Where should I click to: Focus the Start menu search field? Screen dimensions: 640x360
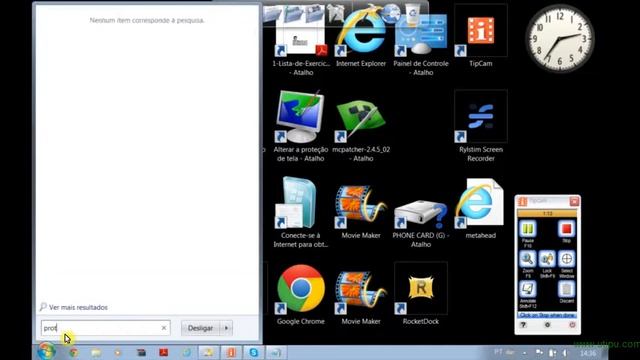click(x=105, y=328)
